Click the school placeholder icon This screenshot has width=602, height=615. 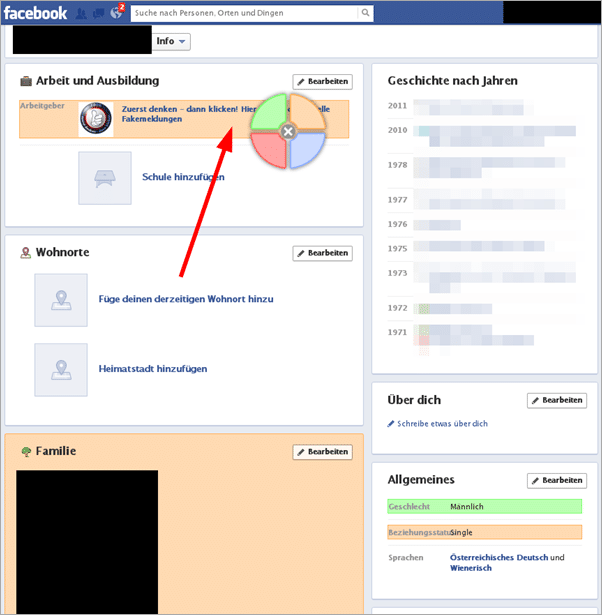(x=105, y=178)
